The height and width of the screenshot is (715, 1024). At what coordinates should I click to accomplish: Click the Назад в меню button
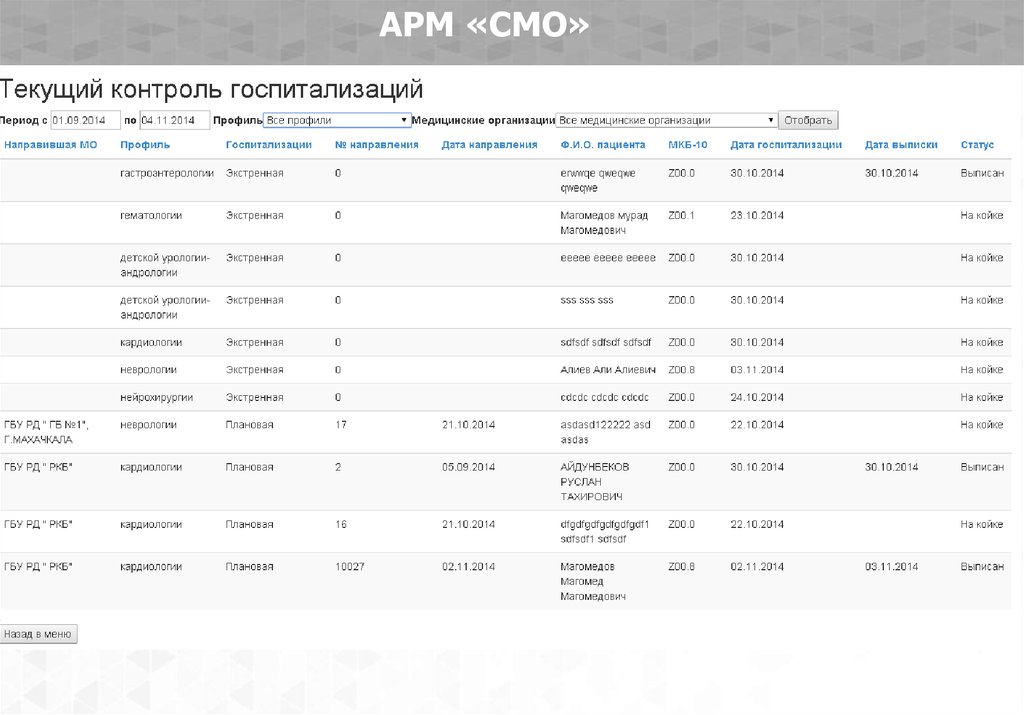(x=38, y=634)
